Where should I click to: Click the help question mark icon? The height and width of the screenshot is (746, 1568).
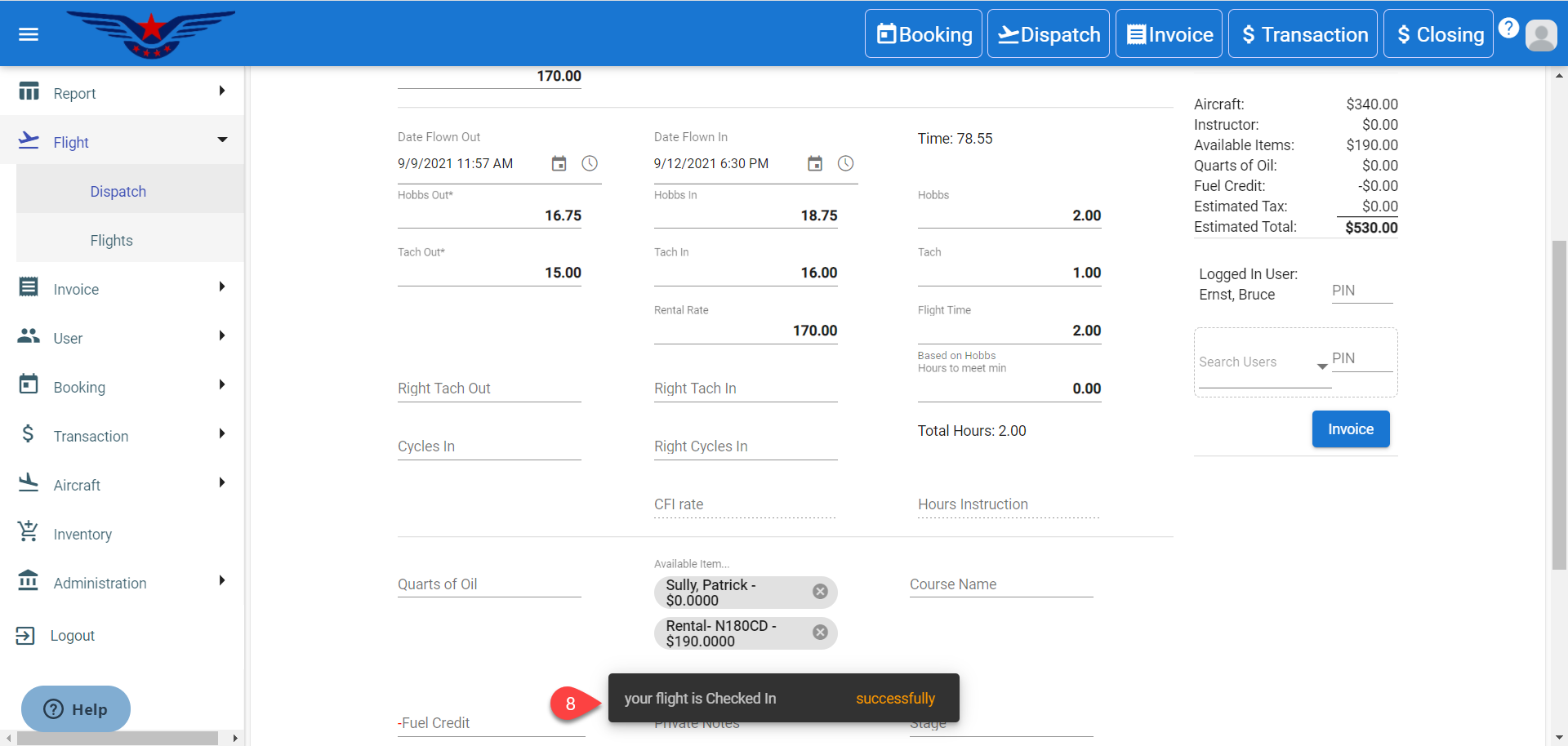(1508, 29)
